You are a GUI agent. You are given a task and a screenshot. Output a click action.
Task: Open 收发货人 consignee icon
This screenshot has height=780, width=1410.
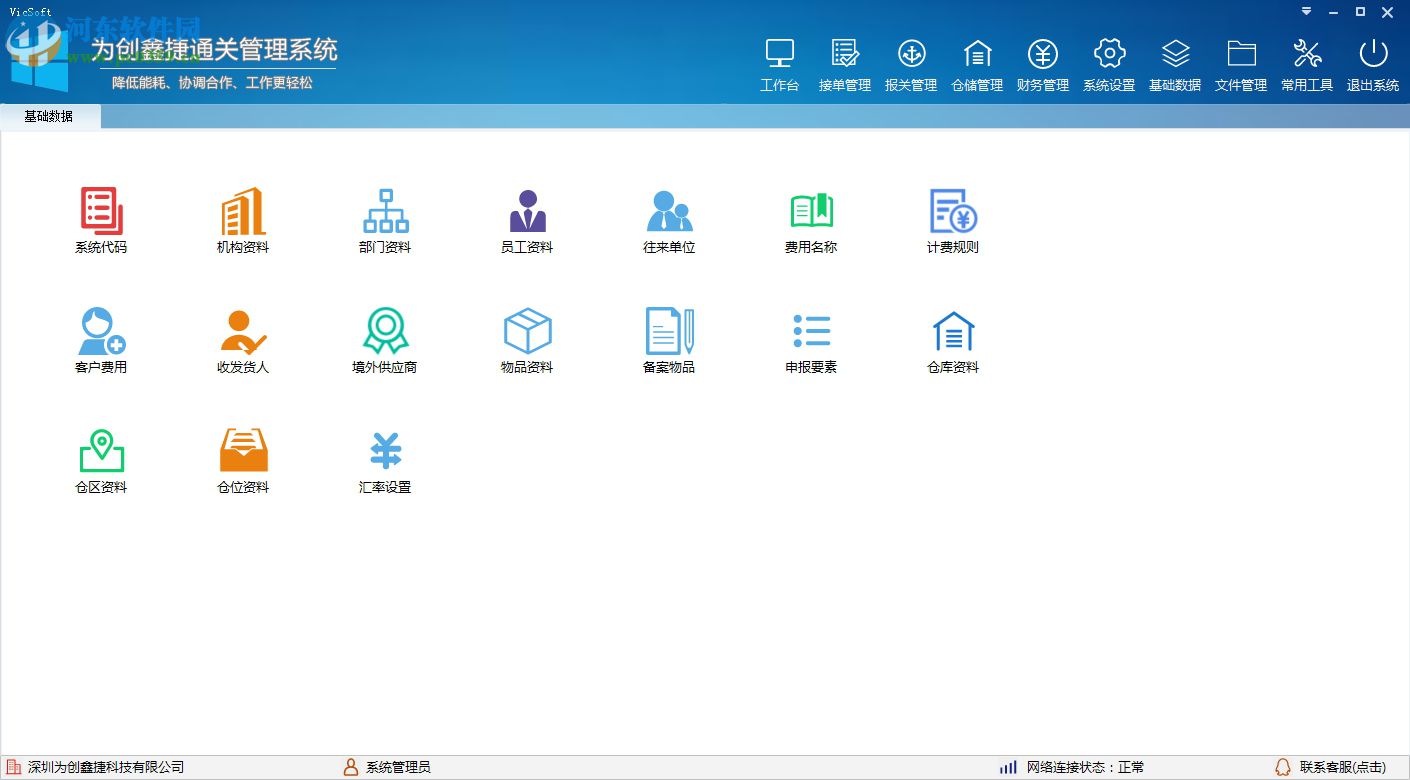point(243,331)
